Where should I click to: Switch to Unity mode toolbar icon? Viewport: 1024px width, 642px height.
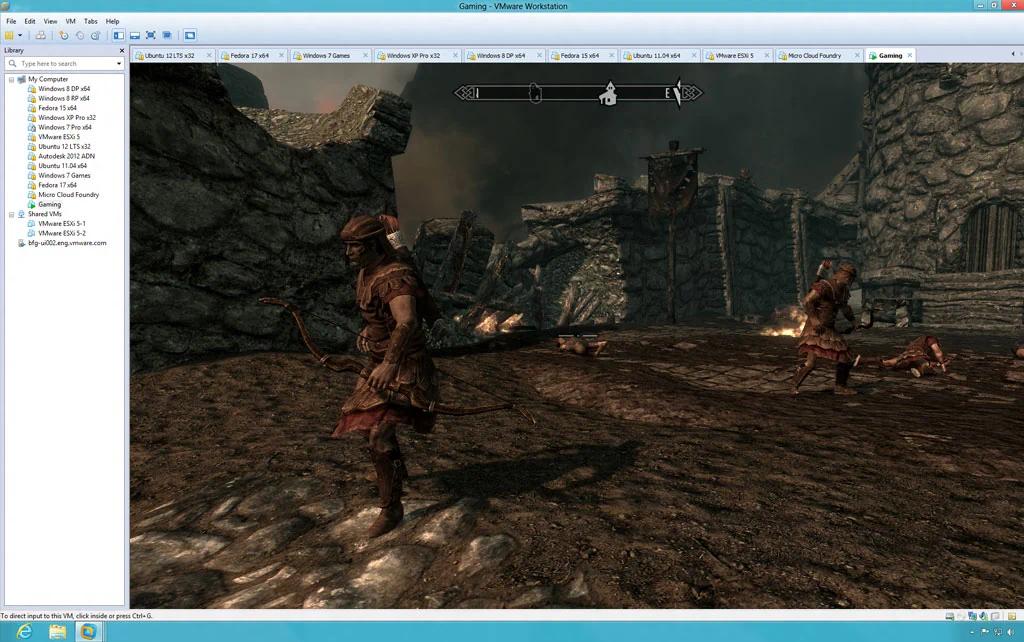[167, 35]
